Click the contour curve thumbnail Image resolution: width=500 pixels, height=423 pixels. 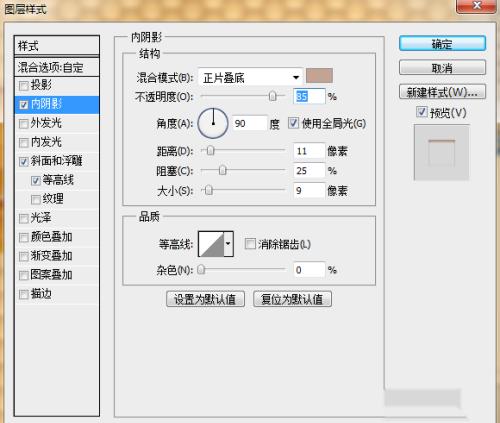211,244
